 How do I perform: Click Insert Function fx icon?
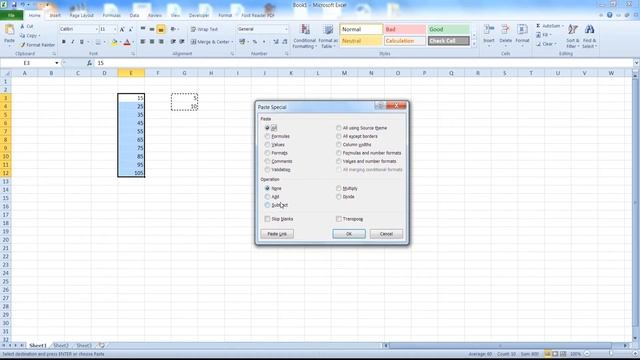click(x=89, y=63)
